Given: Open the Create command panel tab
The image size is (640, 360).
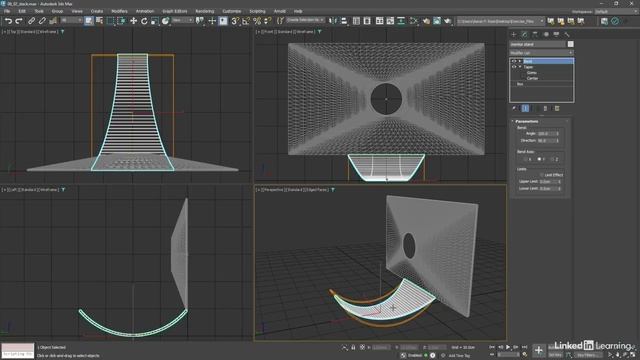Looking at the screenshot, I should coord(514,34).
